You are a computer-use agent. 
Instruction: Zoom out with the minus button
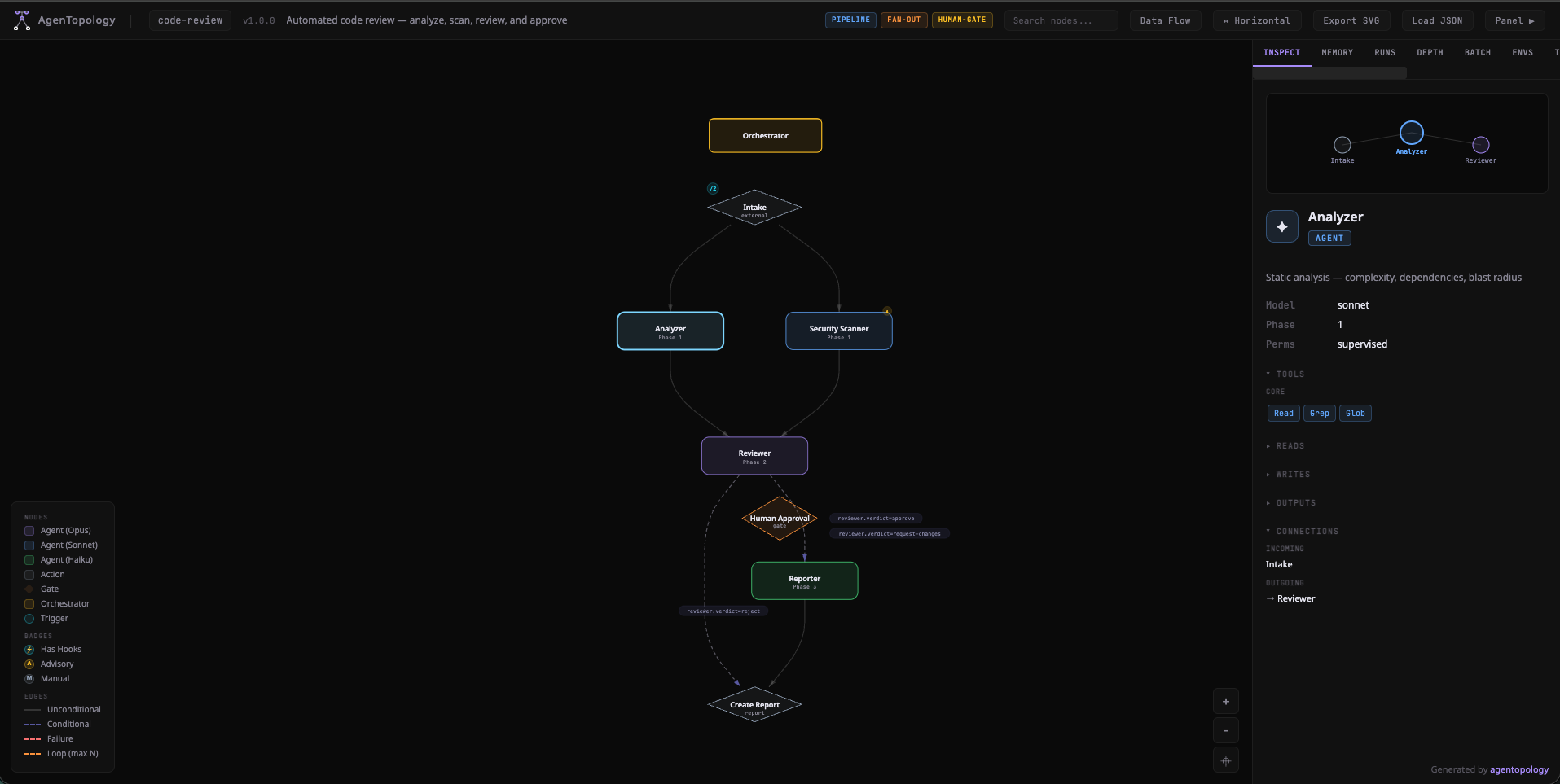click(x=1226, y=731)
